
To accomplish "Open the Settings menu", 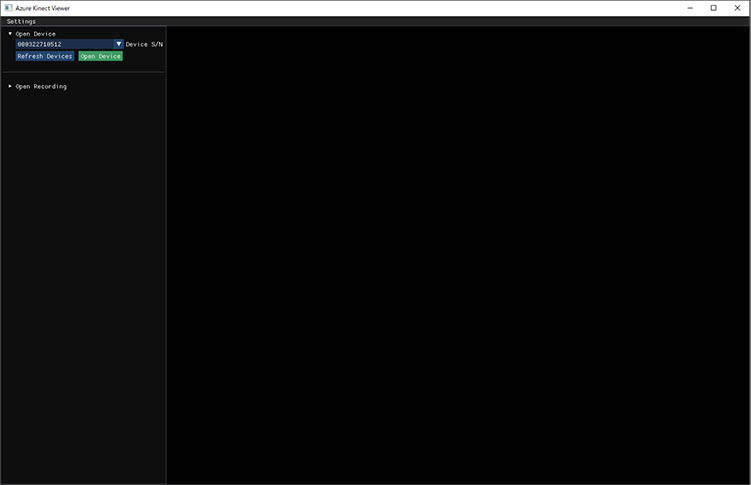I will pyautogui.click(x=21, y=22).
